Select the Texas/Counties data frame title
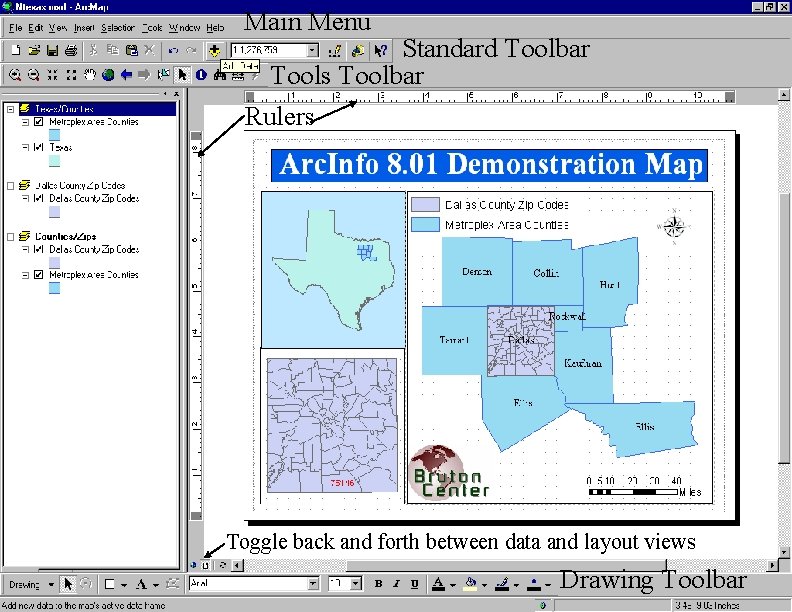Viewport: 792px width, 612px height. (x=64, y=109)
